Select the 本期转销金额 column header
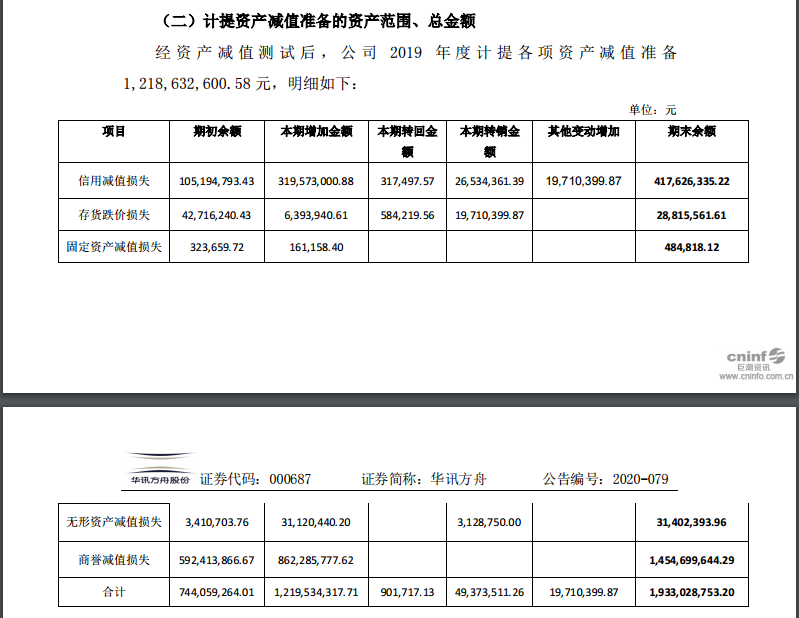The height and width of the screenshot is (618, 799). (490, 141)
